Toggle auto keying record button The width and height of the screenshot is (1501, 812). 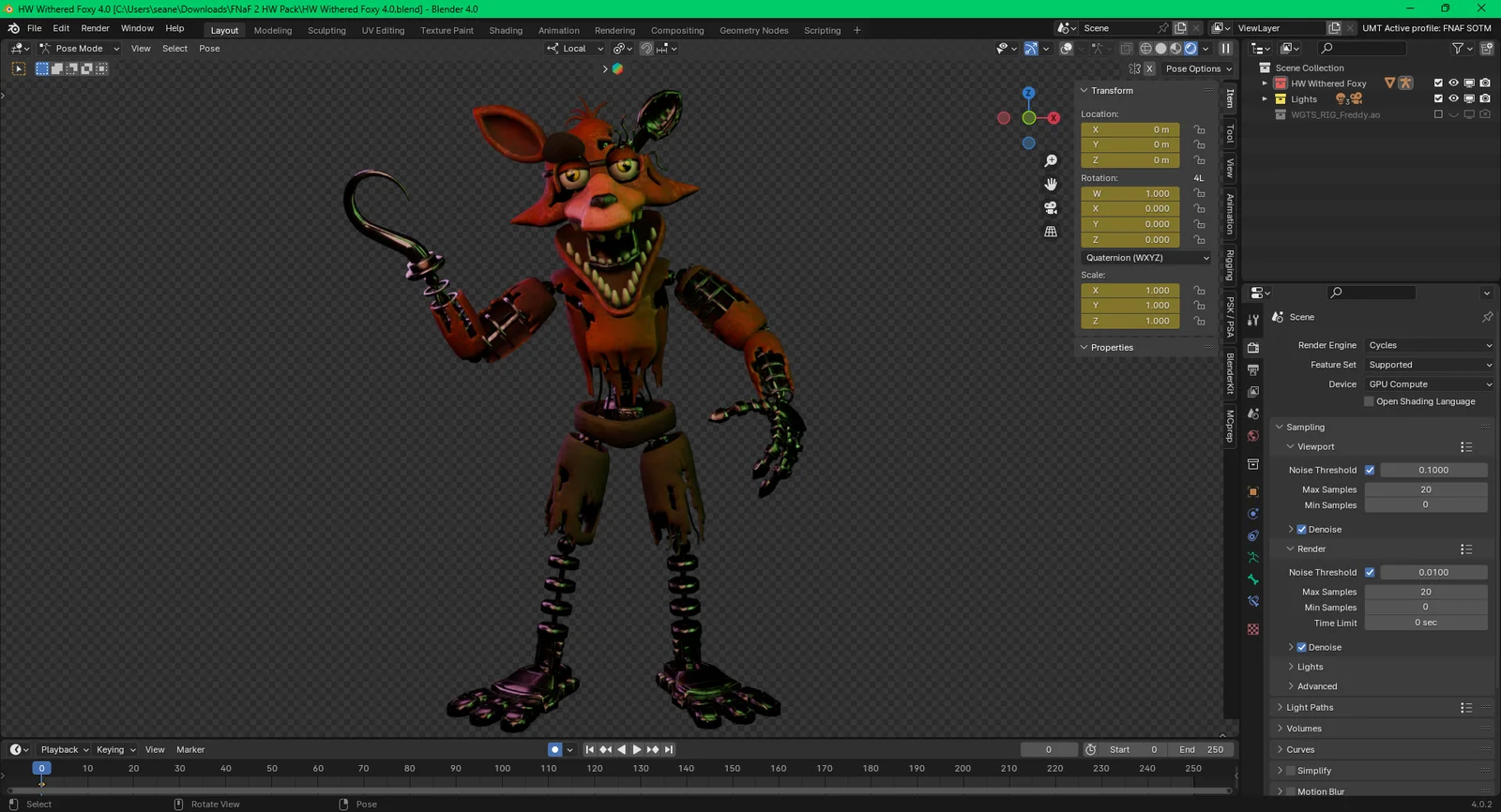pyautogui.click(x=554, y=749)
